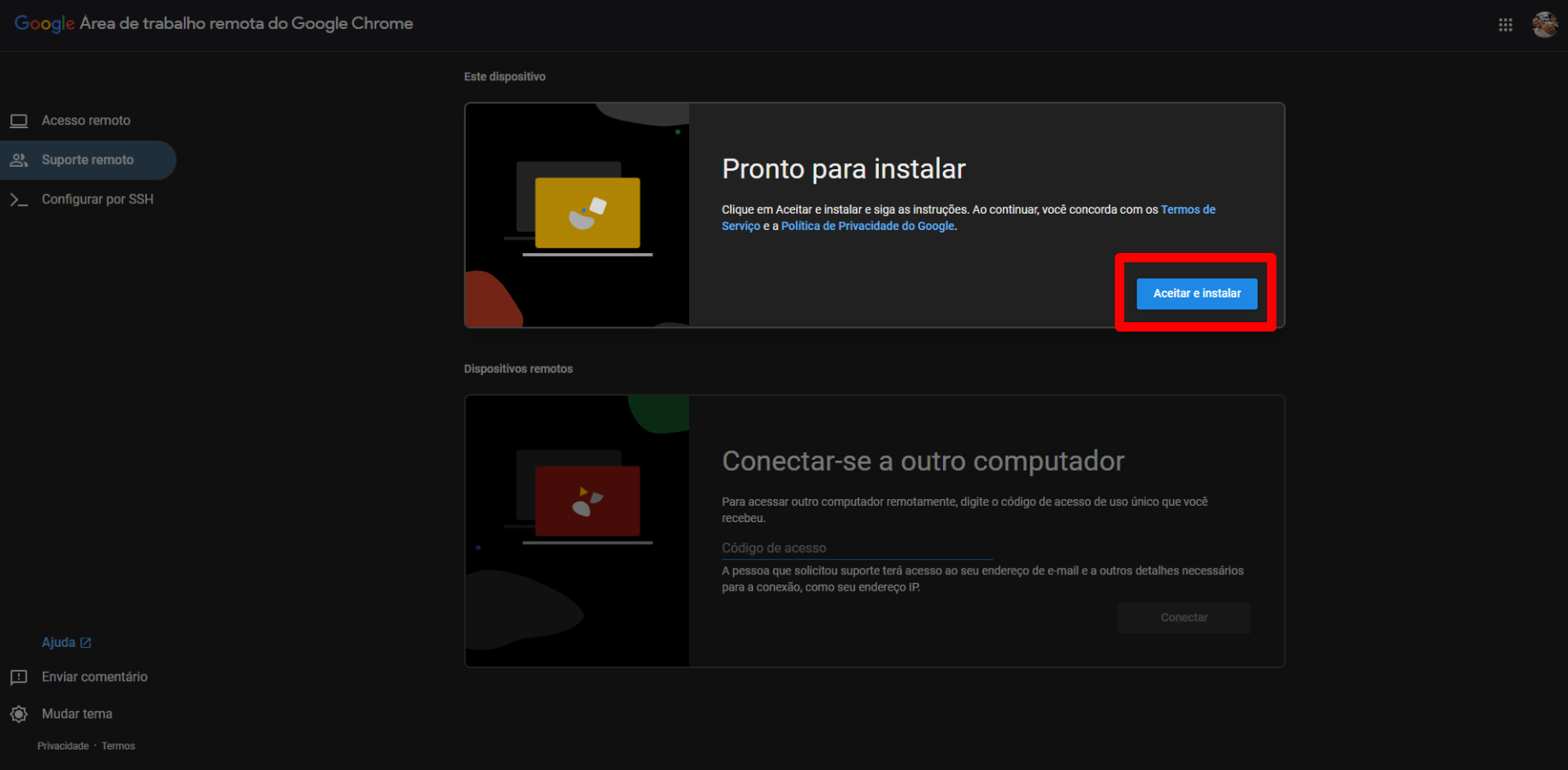Viewport: 1568px width, 770px height.
Task: Click the Conectar-se a outro computador heading
Action: (923, 461)
